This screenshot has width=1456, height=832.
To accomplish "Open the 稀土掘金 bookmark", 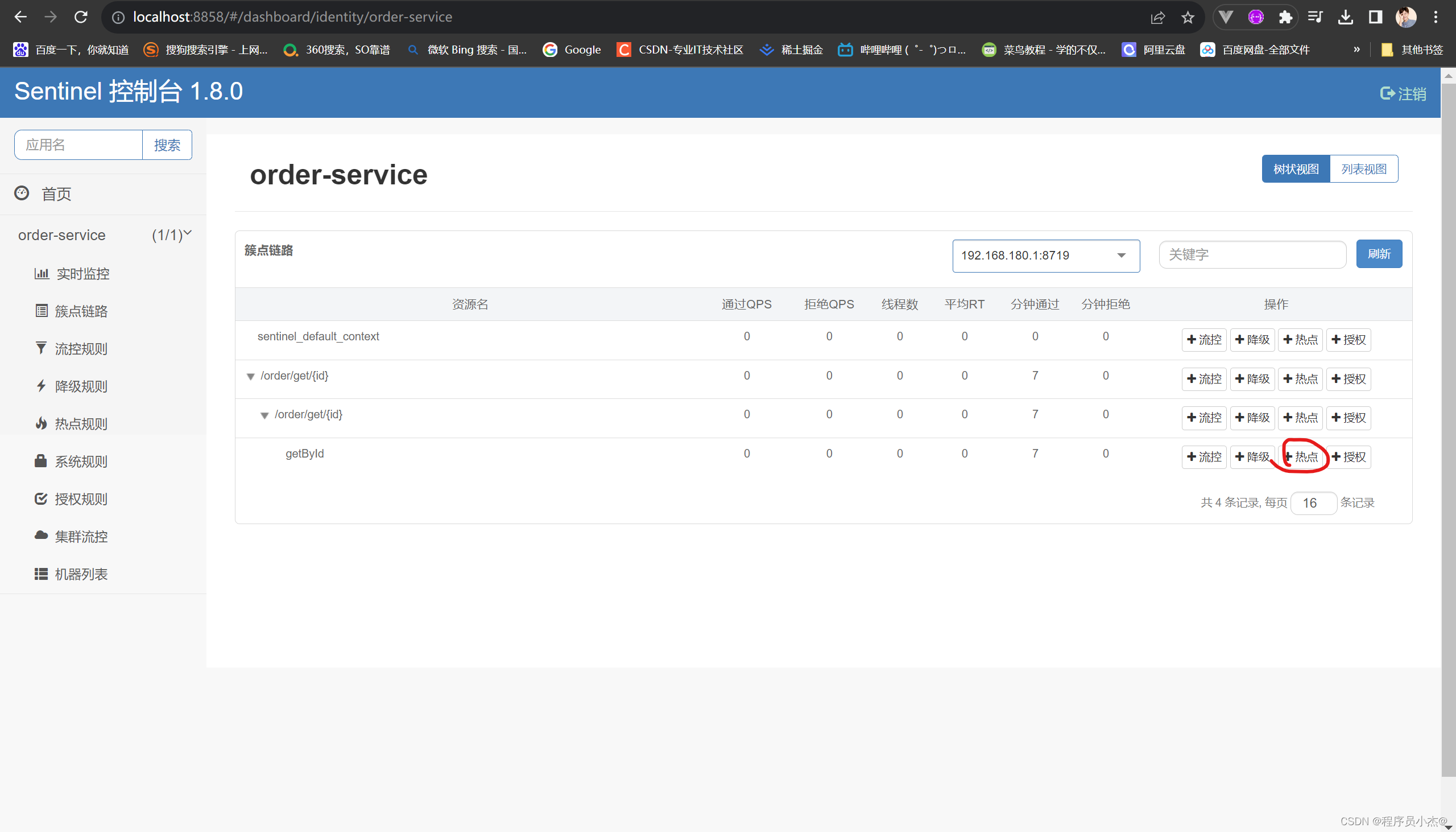I will pos(792,50).
